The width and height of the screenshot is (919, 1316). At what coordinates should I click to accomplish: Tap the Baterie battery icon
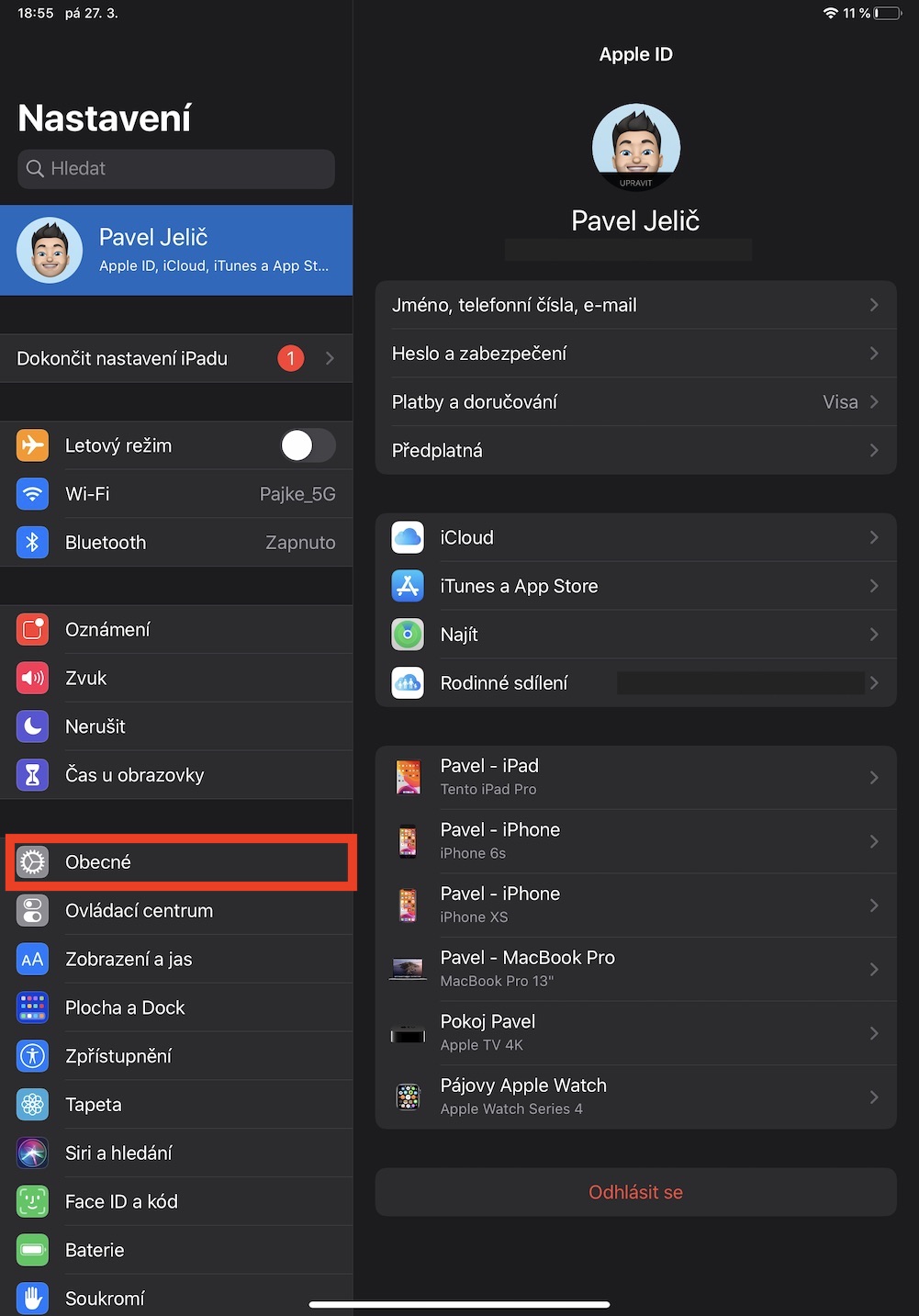pos(32,1250)
